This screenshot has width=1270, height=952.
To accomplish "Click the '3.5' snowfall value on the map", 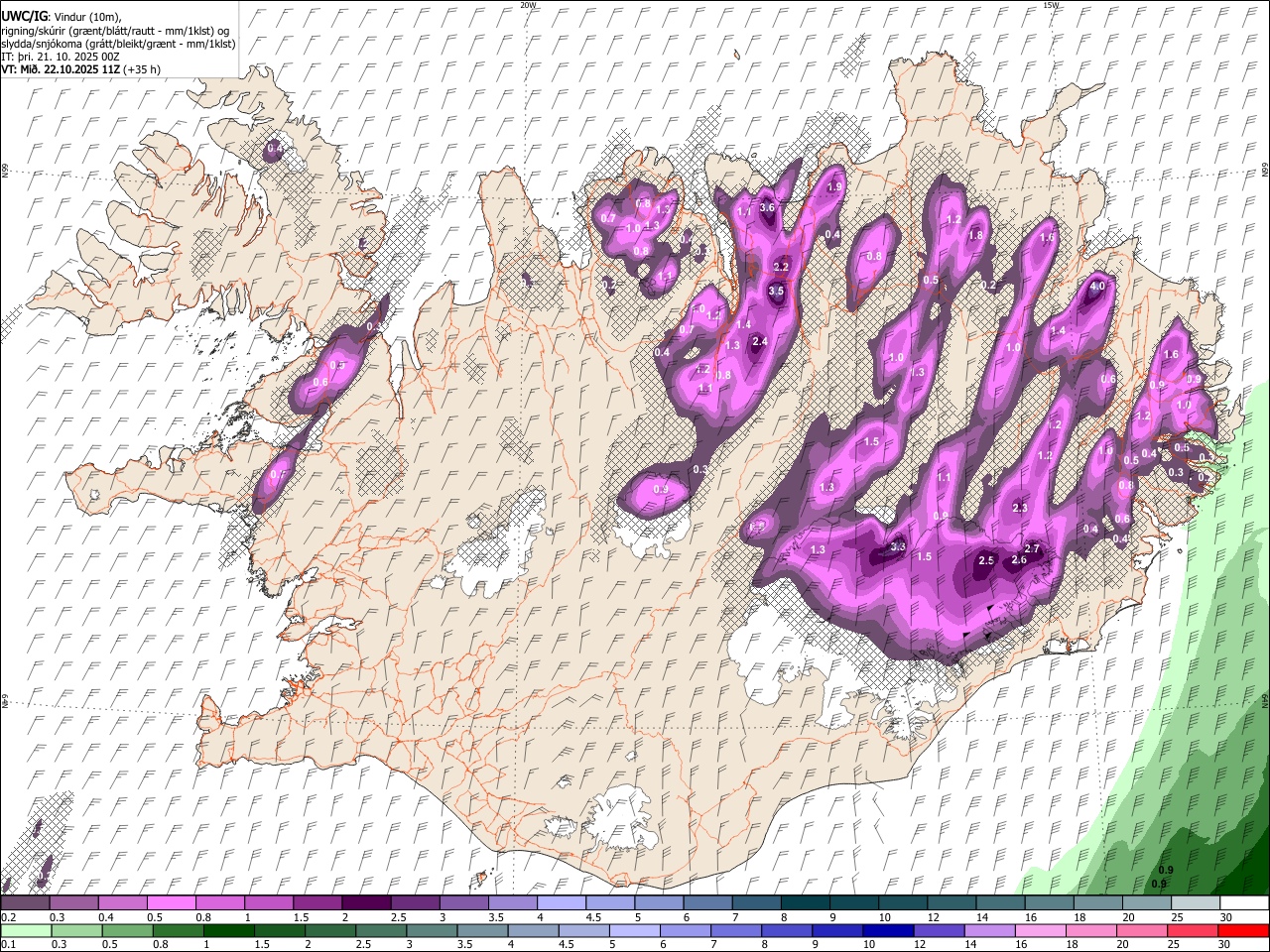I will [776, 291].
